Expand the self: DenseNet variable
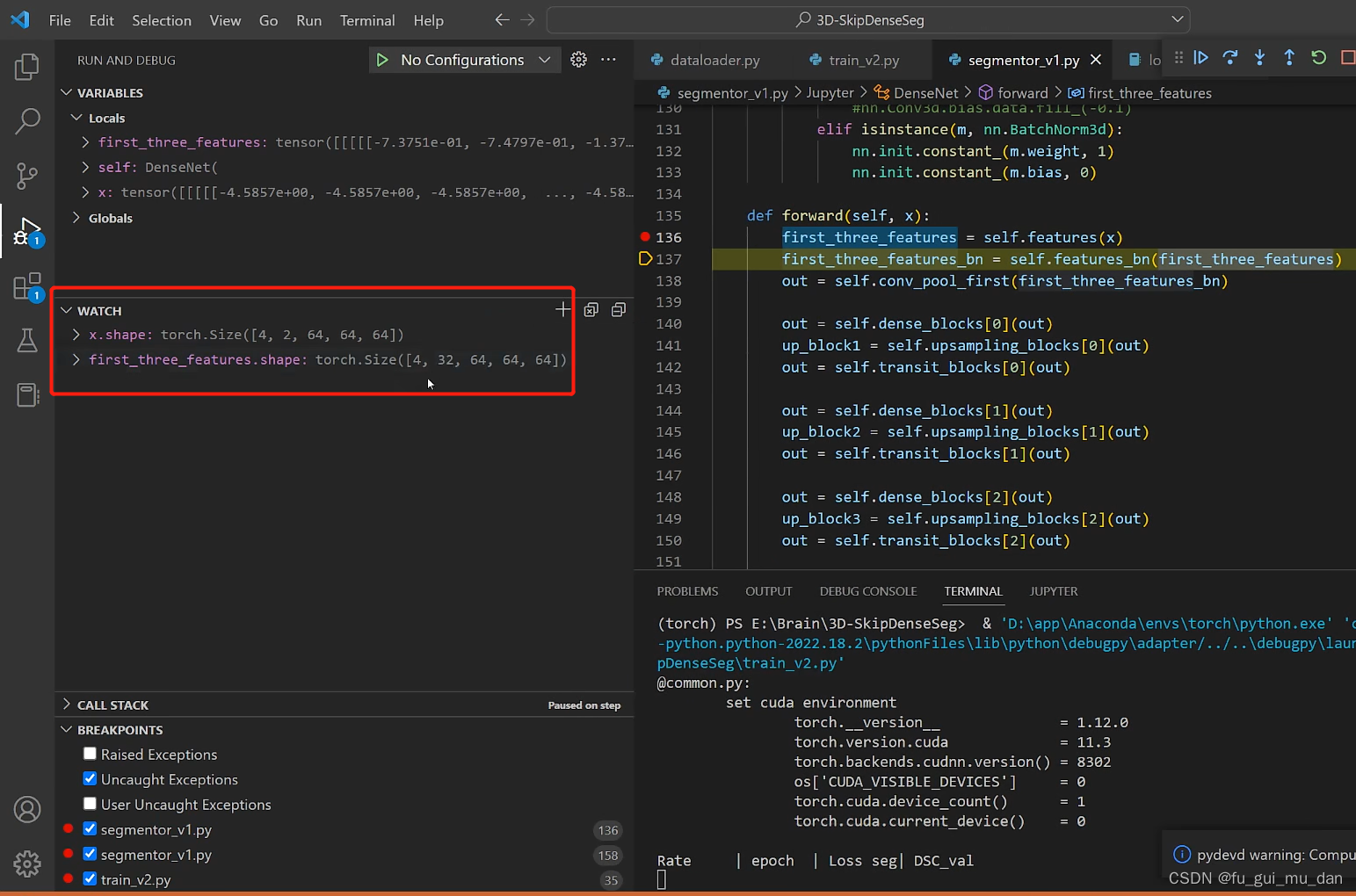 click(85, 167)
